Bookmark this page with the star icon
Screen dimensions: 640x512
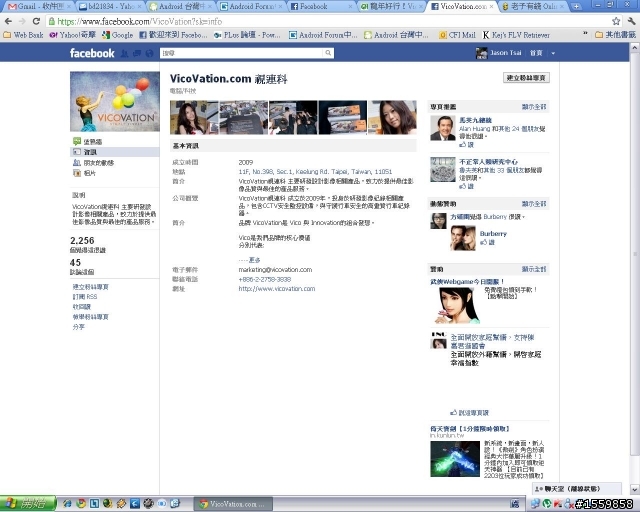tap(616, 21)
